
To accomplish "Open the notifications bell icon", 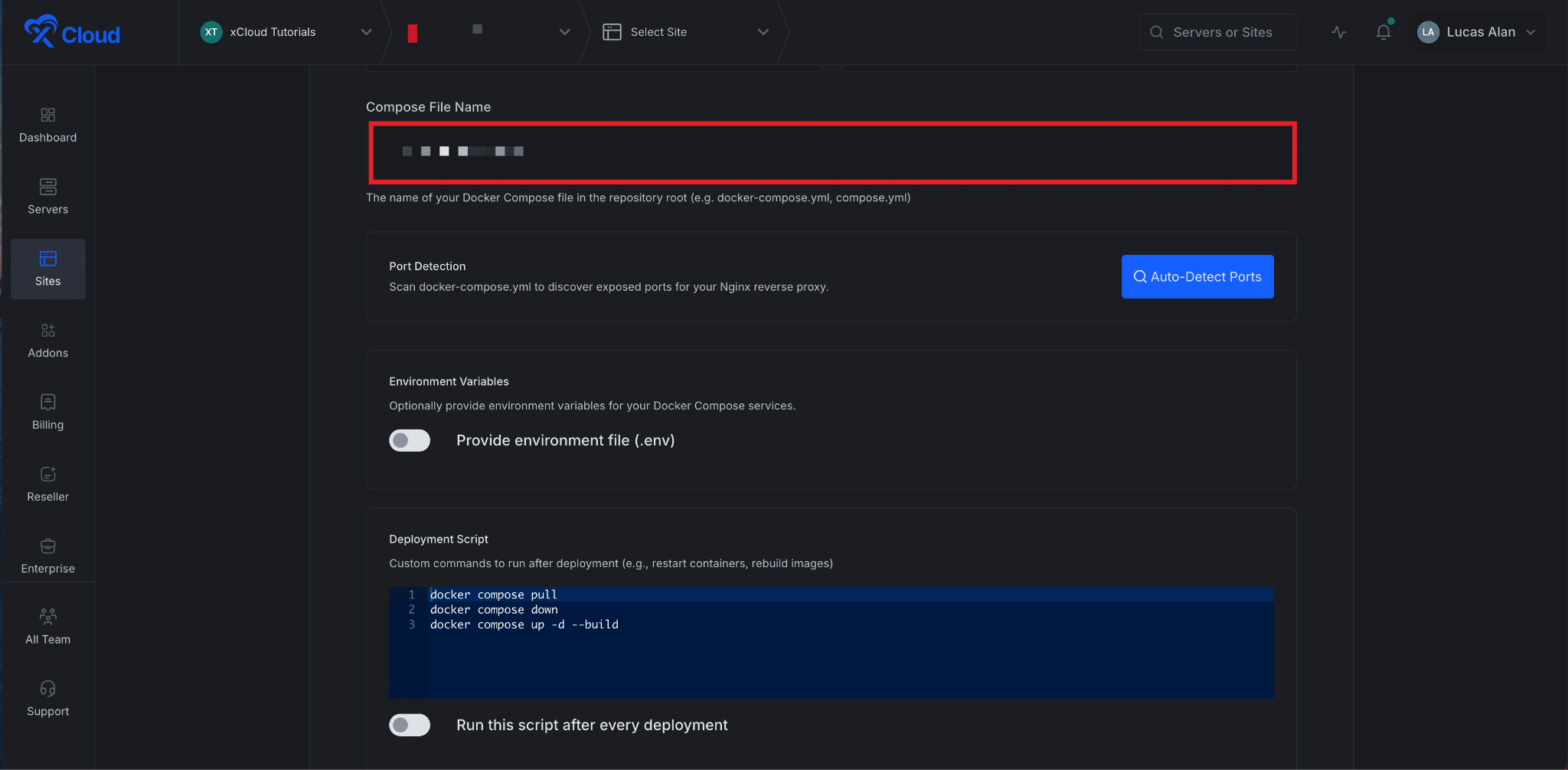I will [1383, 31].
